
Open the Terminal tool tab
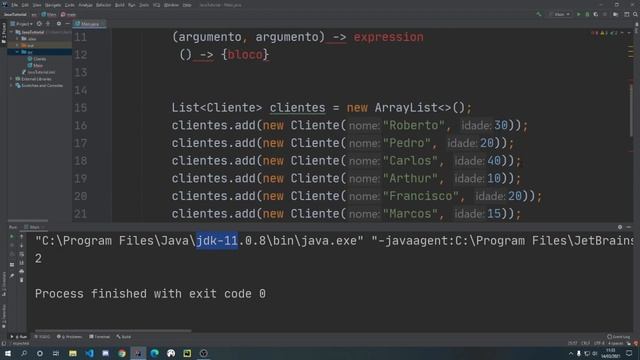100,337
